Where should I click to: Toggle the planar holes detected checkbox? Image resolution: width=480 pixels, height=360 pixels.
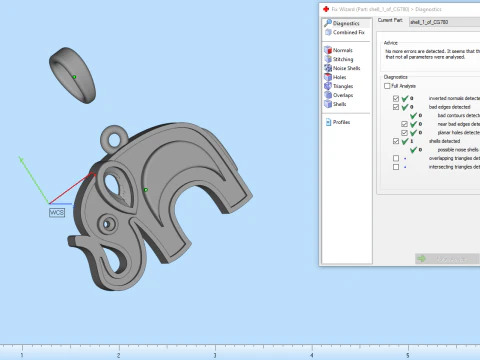(404, 133)
